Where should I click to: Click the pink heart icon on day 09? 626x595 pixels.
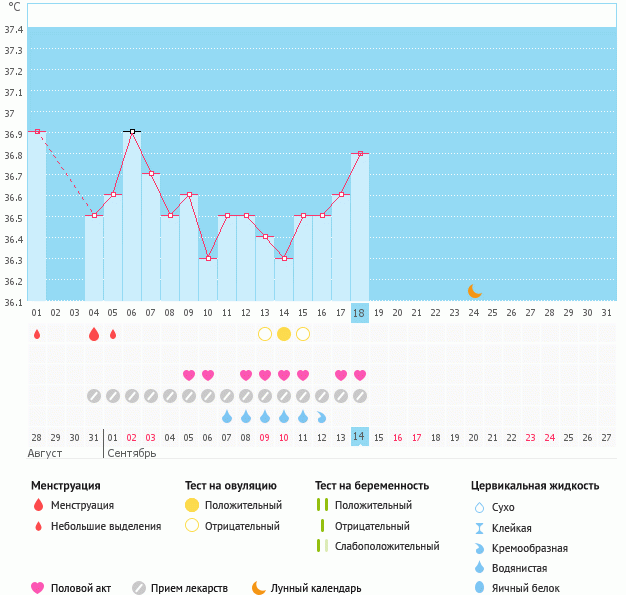click(x=189, y=375)
